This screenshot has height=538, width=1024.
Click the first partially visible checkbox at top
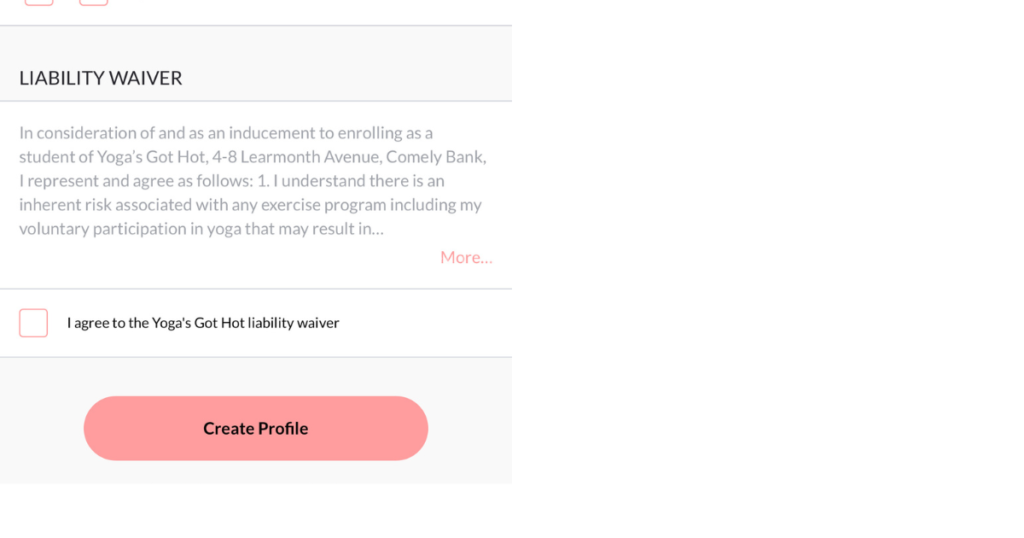click(39, 2)
